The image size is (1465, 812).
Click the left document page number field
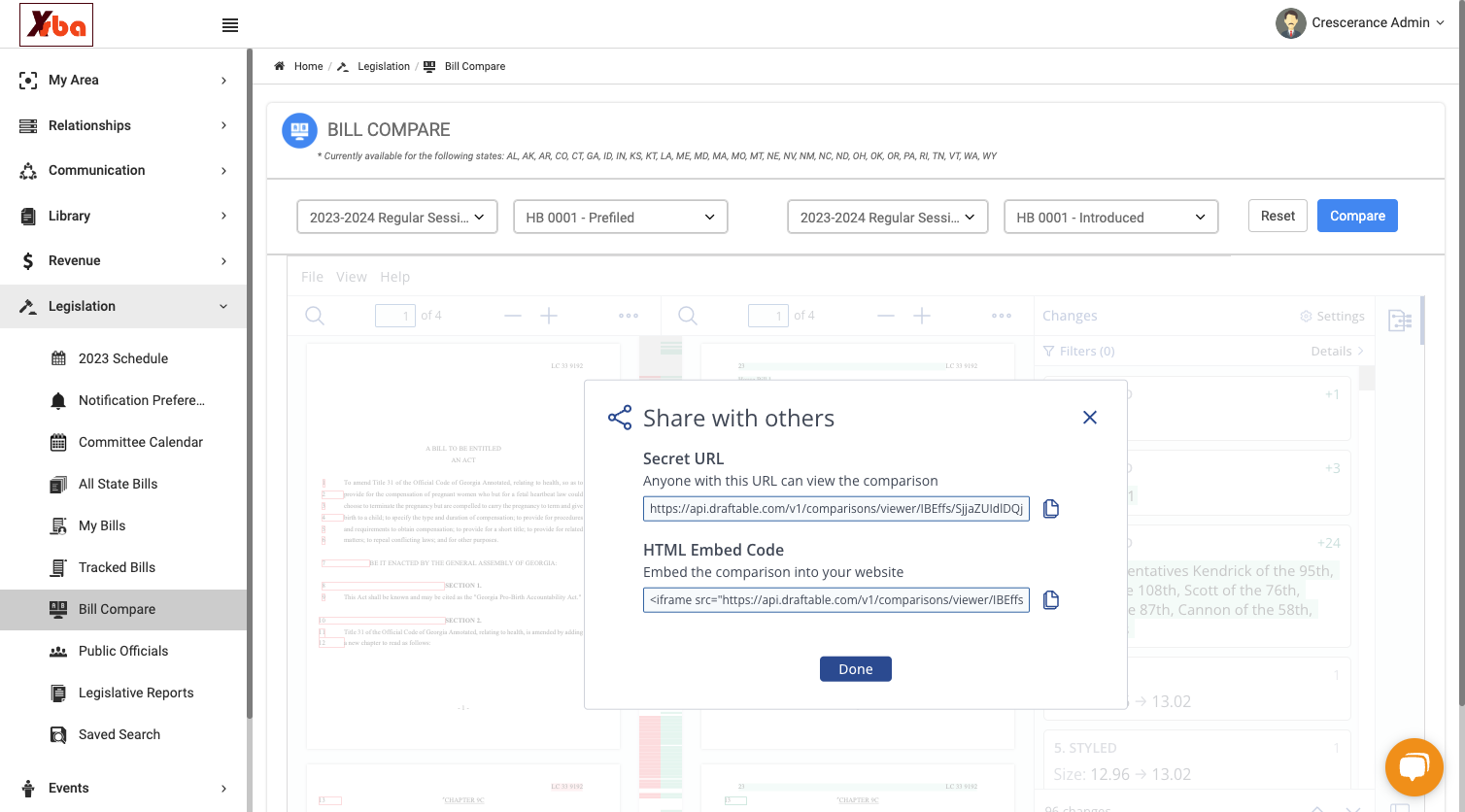[395, 316]
